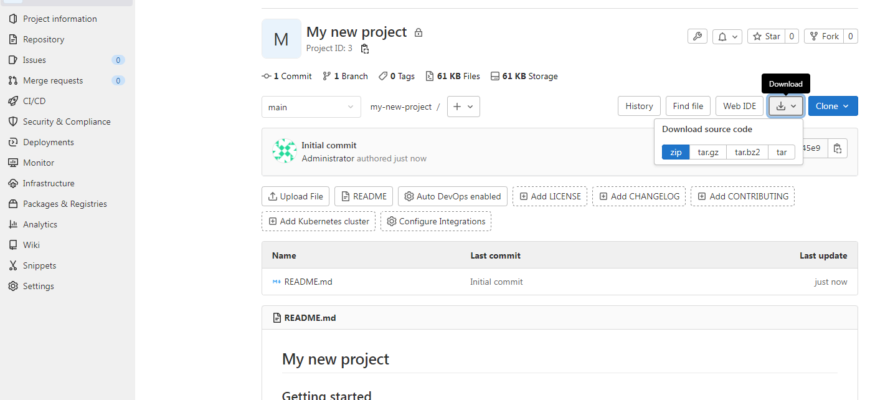The width and height of the screenshot is (870, 400).
Task: Open my-new-project breadcrumb path
Action: click(x=401, y=107)
